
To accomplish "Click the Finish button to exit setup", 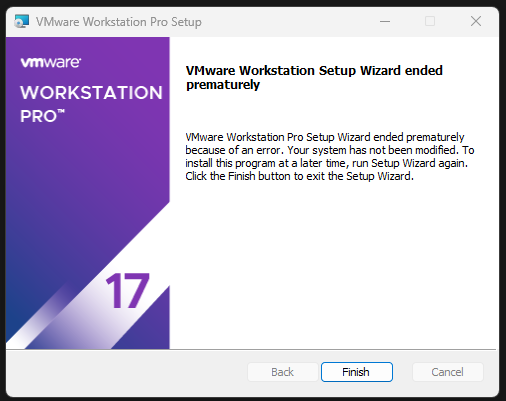I will pyautogui.click(x=357, y=372).
